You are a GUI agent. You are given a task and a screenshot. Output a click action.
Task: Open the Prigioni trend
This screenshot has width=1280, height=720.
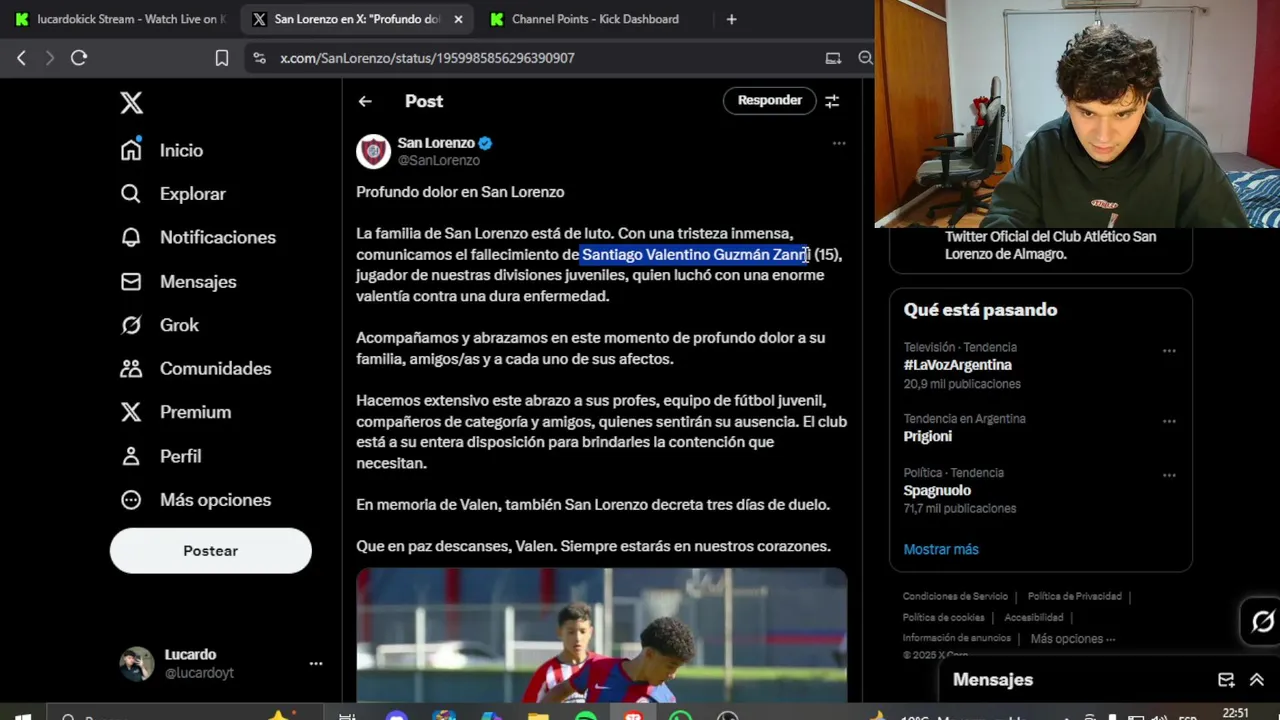(928, 436)
